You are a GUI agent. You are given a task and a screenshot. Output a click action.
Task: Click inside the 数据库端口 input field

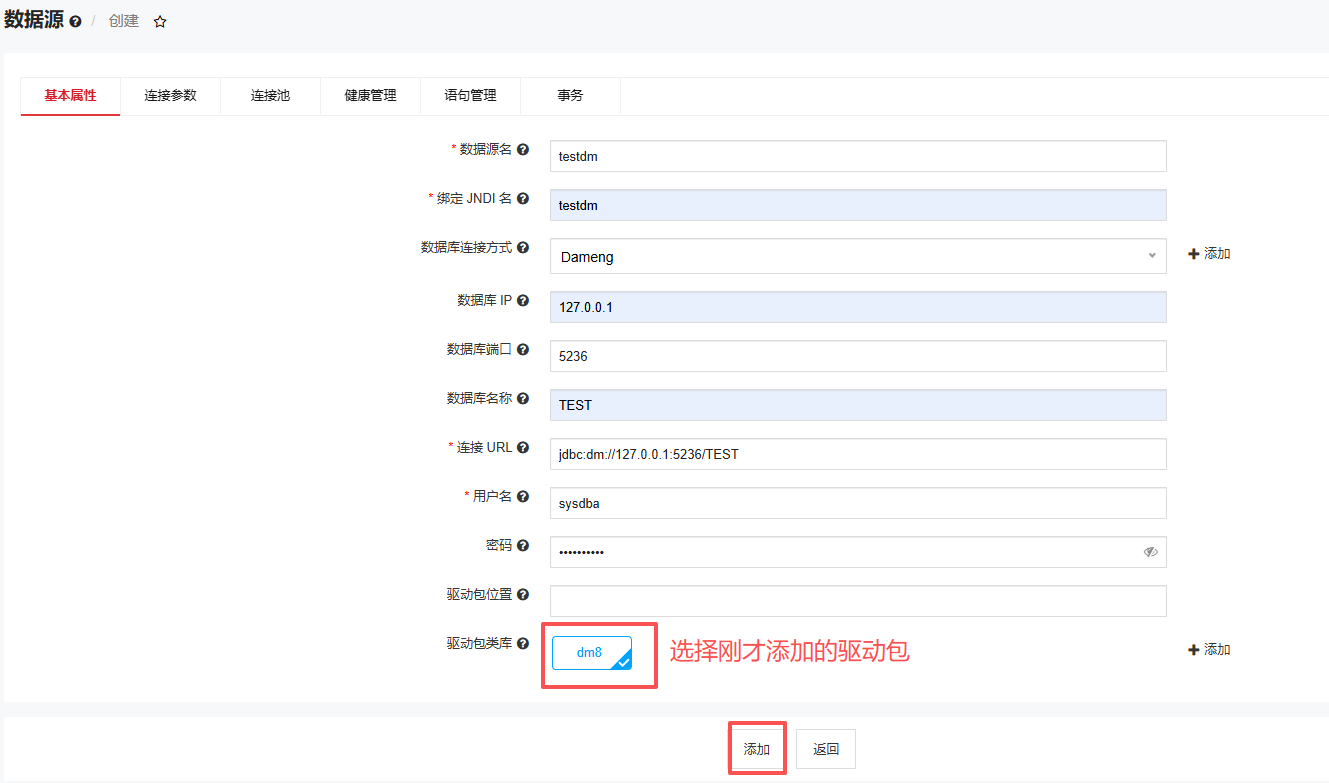(855, 355)
